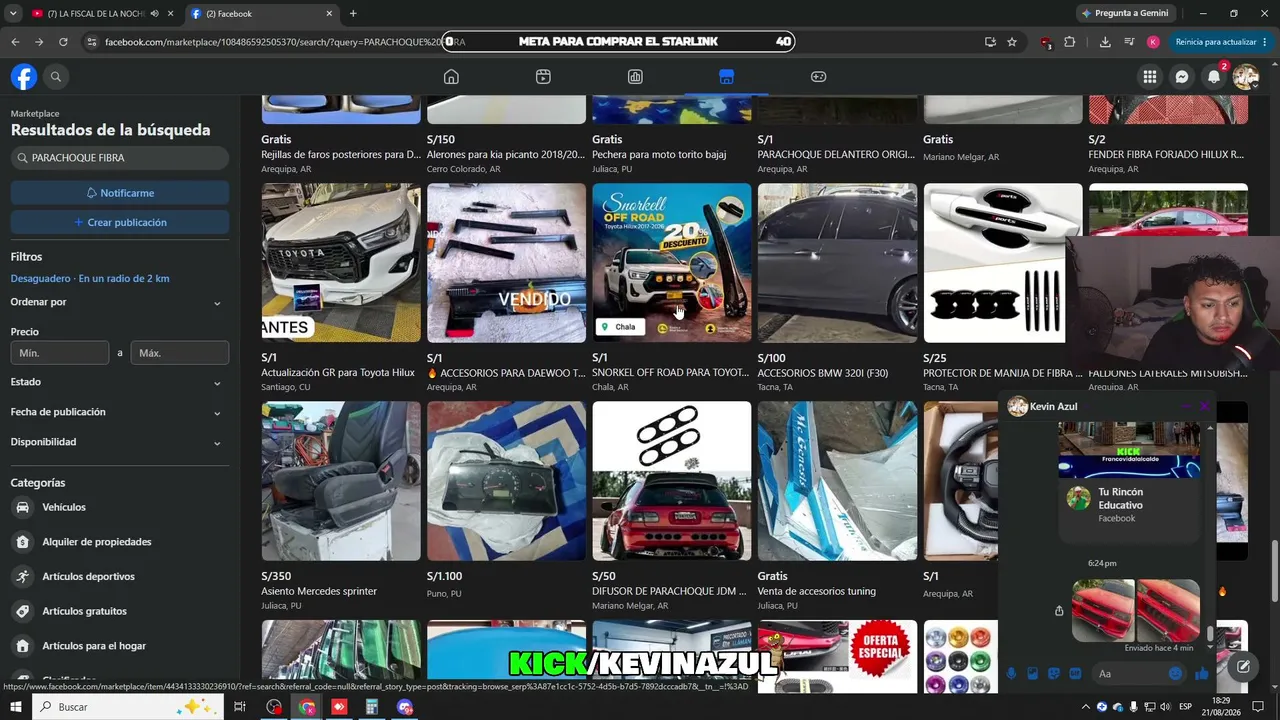Screen dimensions: 1280x720
Task: Open the Facebook home logo
Action: [24, 77]
